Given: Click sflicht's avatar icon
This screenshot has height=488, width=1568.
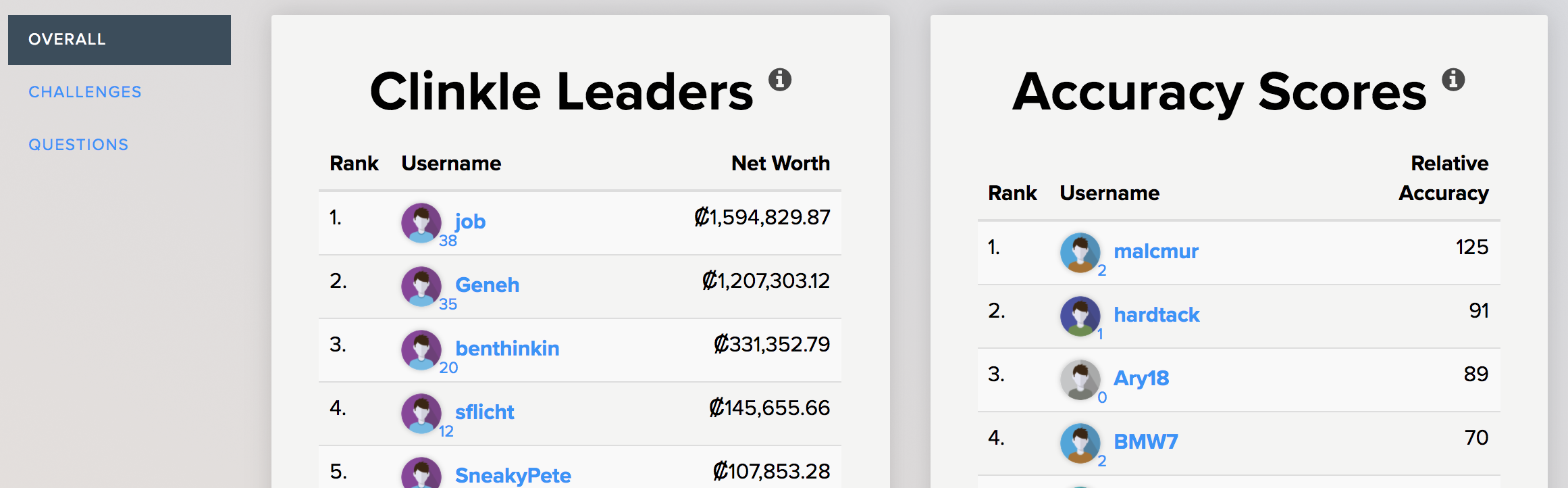Looking at the screenshot, I should [x=421, y=414].
